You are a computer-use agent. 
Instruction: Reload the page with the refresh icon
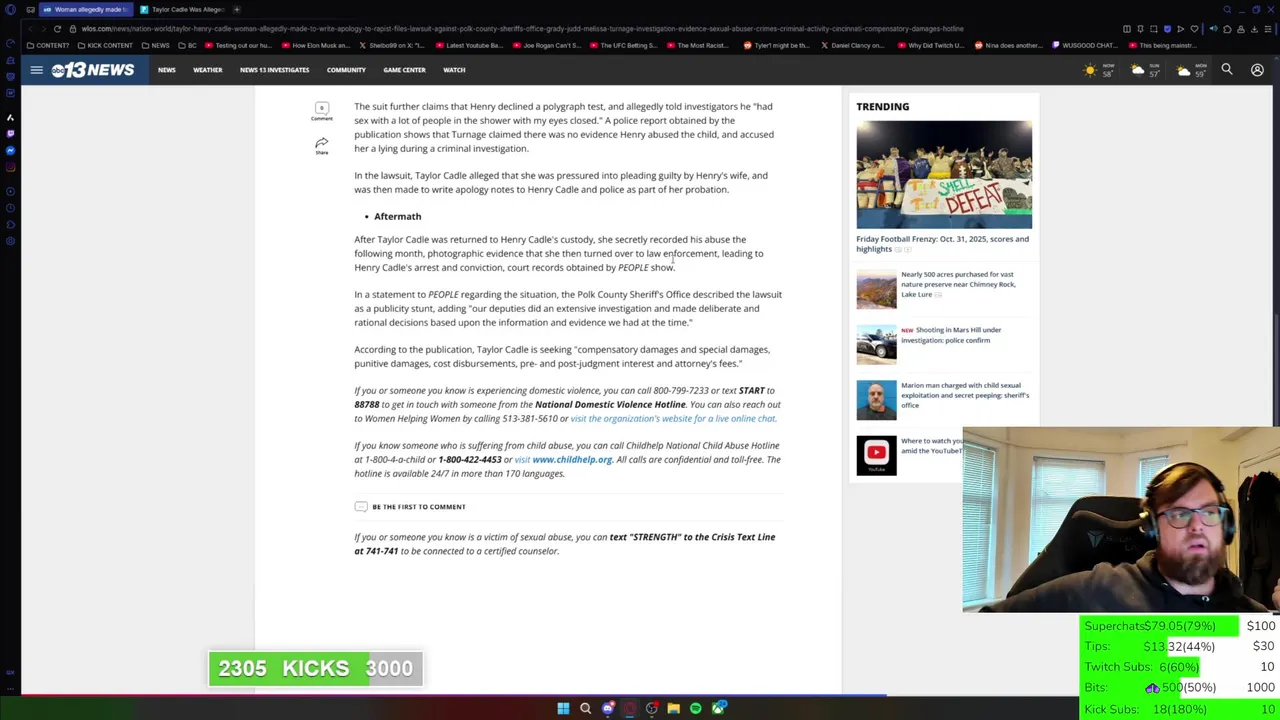pos(57,28)
